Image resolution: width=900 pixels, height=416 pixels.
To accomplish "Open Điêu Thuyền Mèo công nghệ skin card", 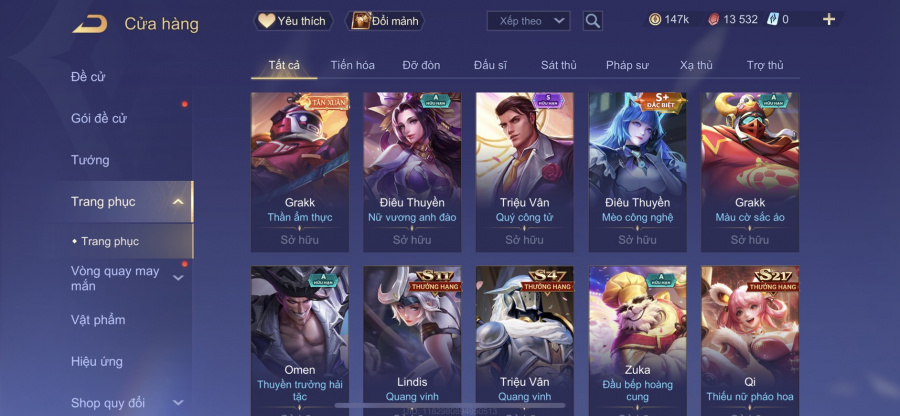I will 637,172.
